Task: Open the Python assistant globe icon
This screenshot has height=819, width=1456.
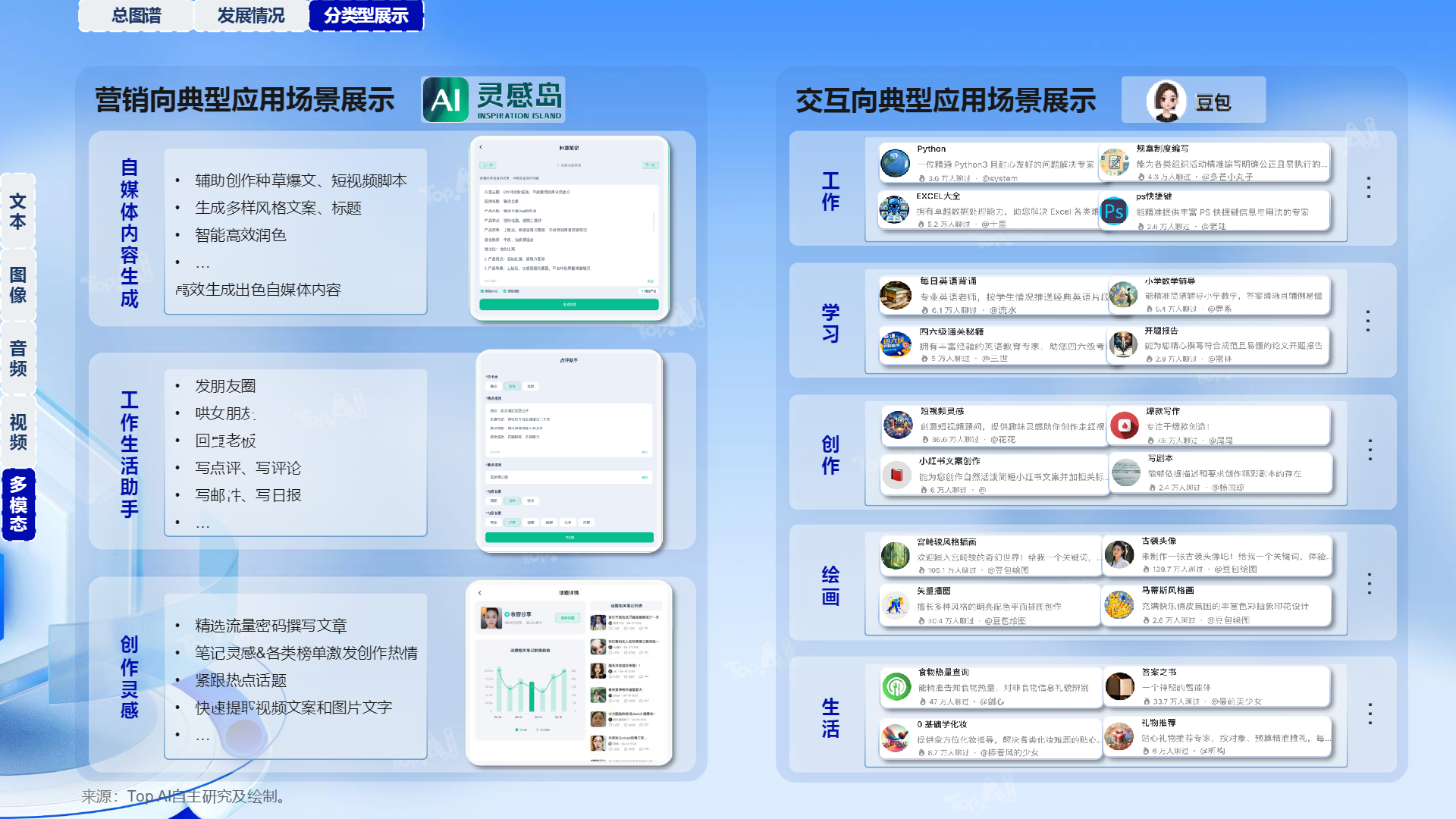Action: (x=895, y=163)
